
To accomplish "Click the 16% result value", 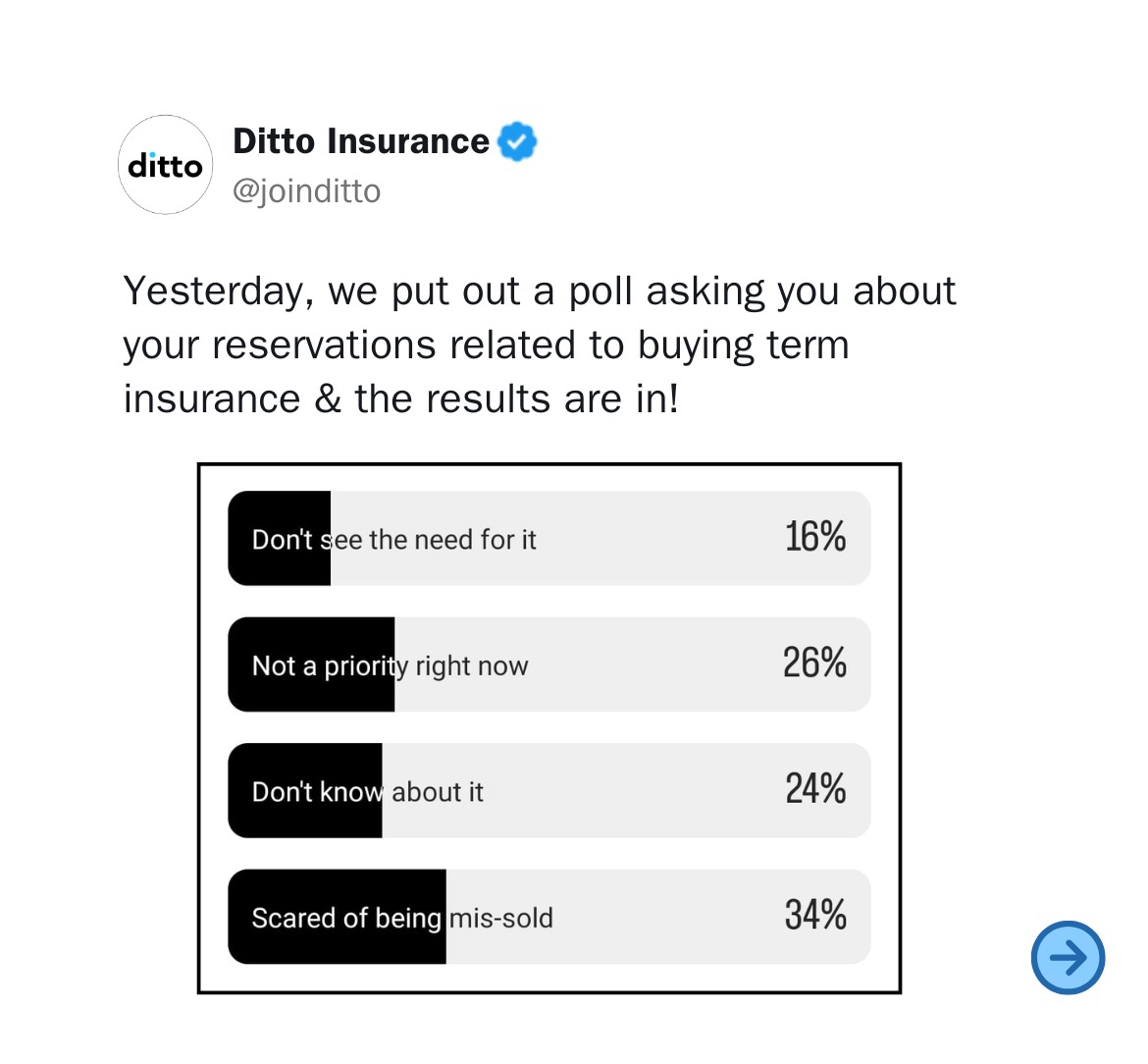I will coord(815,536).
